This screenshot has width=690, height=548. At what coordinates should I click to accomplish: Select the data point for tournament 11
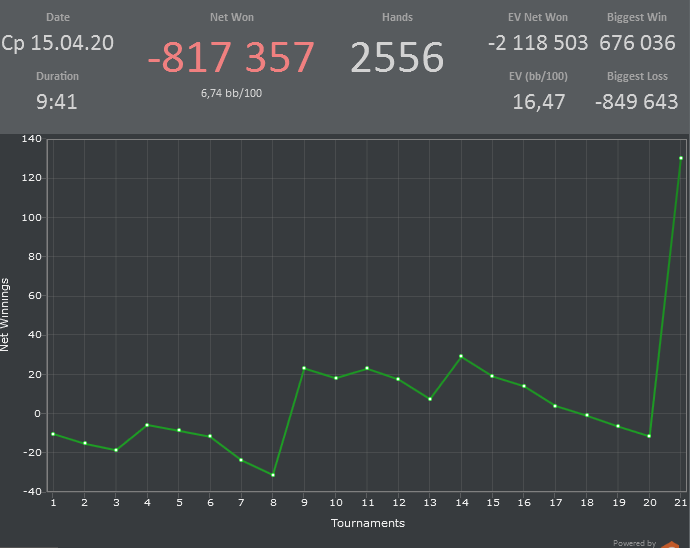(367, 368)
